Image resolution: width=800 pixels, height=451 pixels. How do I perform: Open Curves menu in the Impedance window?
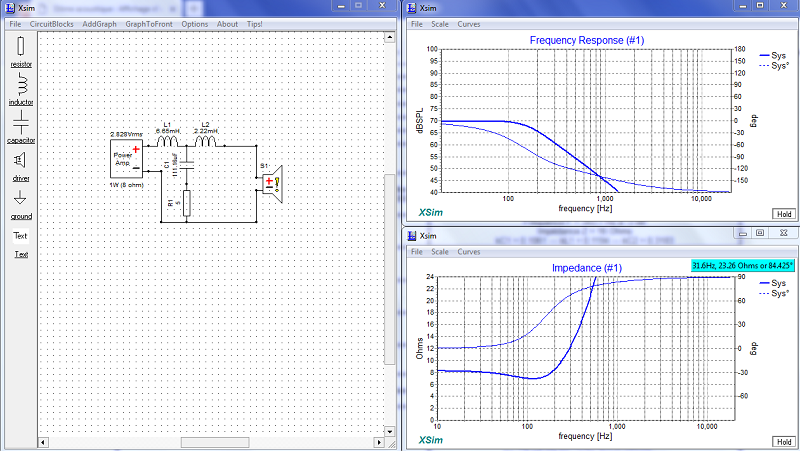pyautogui.click(x=468, y=252)
